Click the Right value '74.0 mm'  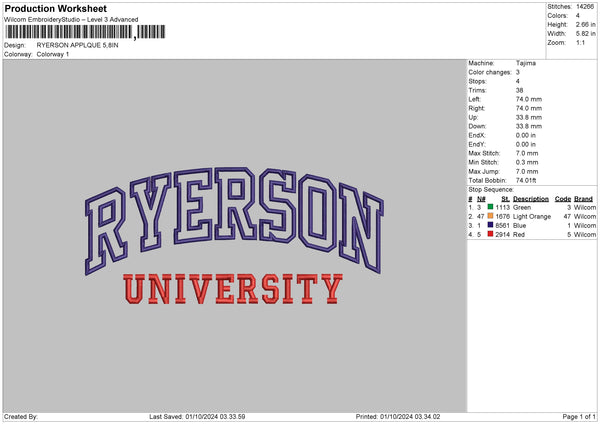point(529,108)
